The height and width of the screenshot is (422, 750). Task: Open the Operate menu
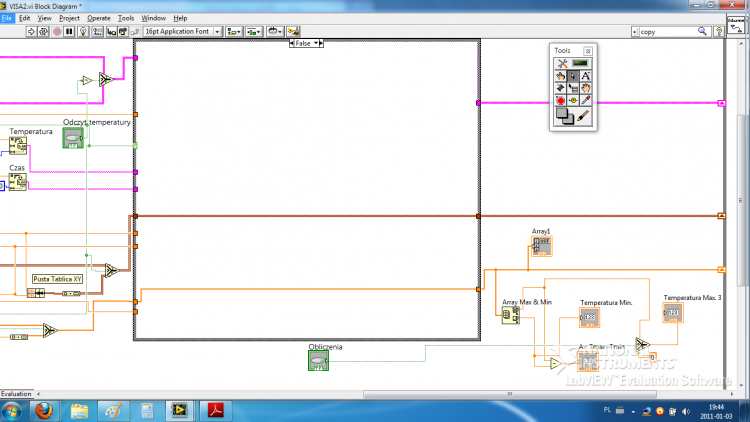click(99, 18)
